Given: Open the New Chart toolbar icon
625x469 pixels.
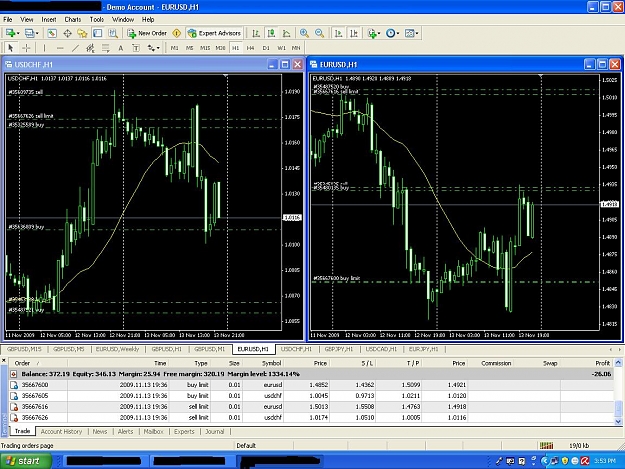Looking at the screenshot, I should 12,33.
